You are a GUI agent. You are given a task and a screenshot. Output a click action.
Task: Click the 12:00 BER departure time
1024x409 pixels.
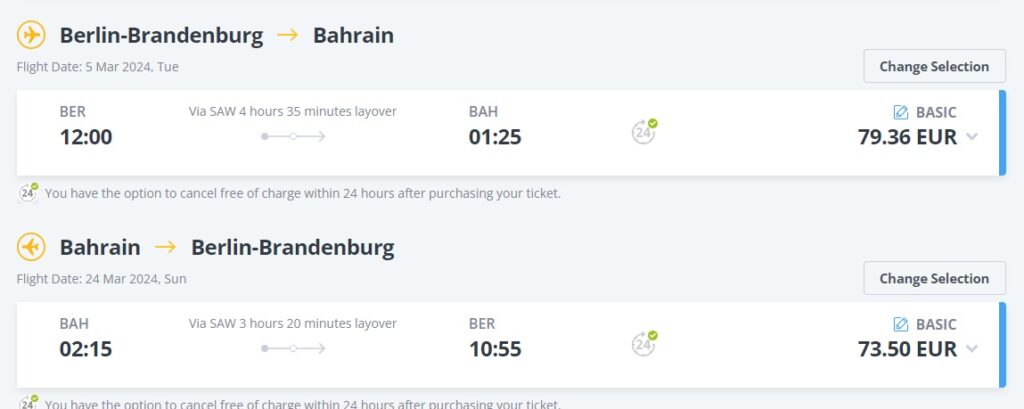[x=86, y=137]
